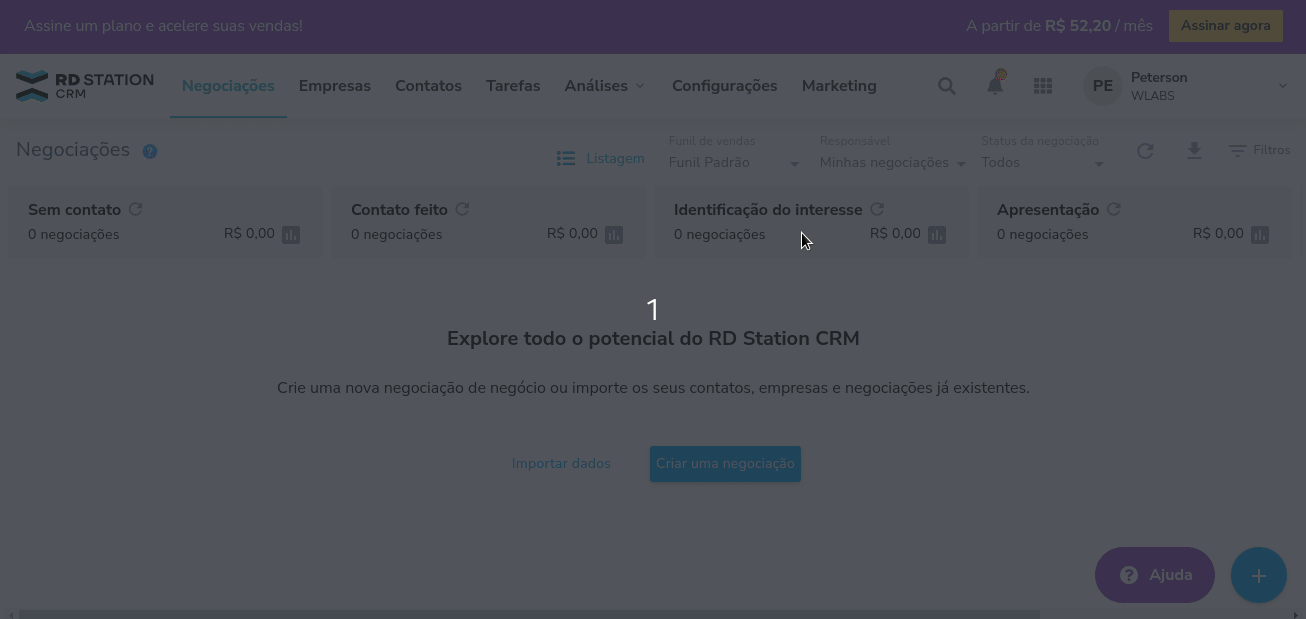Switch to the Empresas section
Viewport: 1306px width, 619px height.
point(334,86)
